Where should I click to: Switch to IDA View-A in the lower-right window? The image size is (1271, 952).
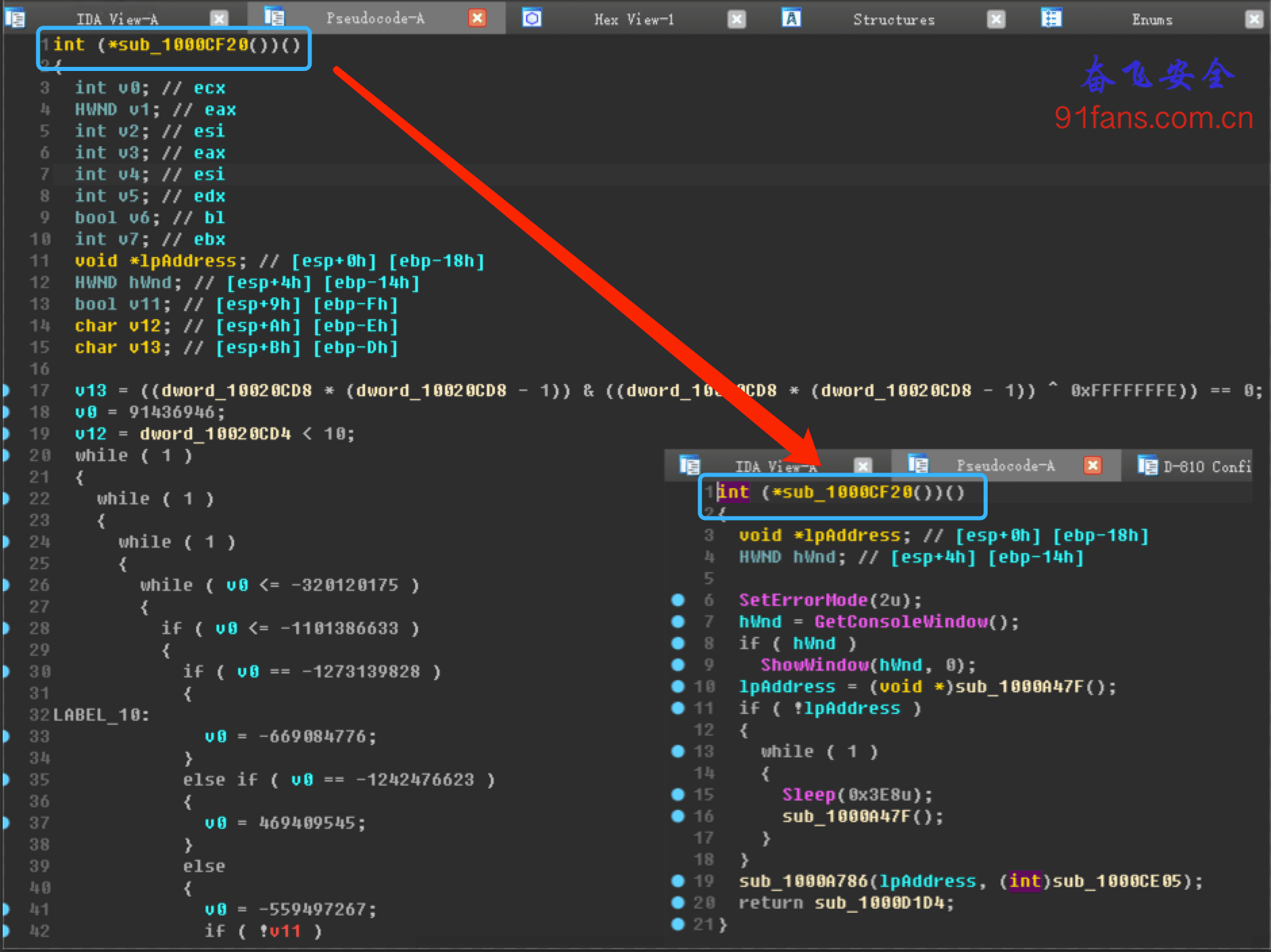pyautogui.click(x=775, y=466)
